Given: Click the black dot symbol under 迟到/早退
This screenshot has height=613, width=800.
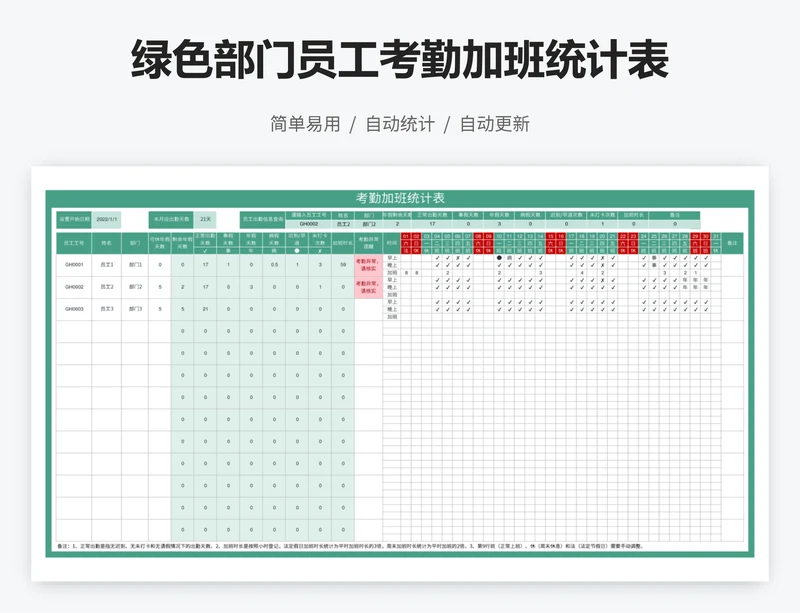Looking at the screenshot, I should (x=296, y=251).
